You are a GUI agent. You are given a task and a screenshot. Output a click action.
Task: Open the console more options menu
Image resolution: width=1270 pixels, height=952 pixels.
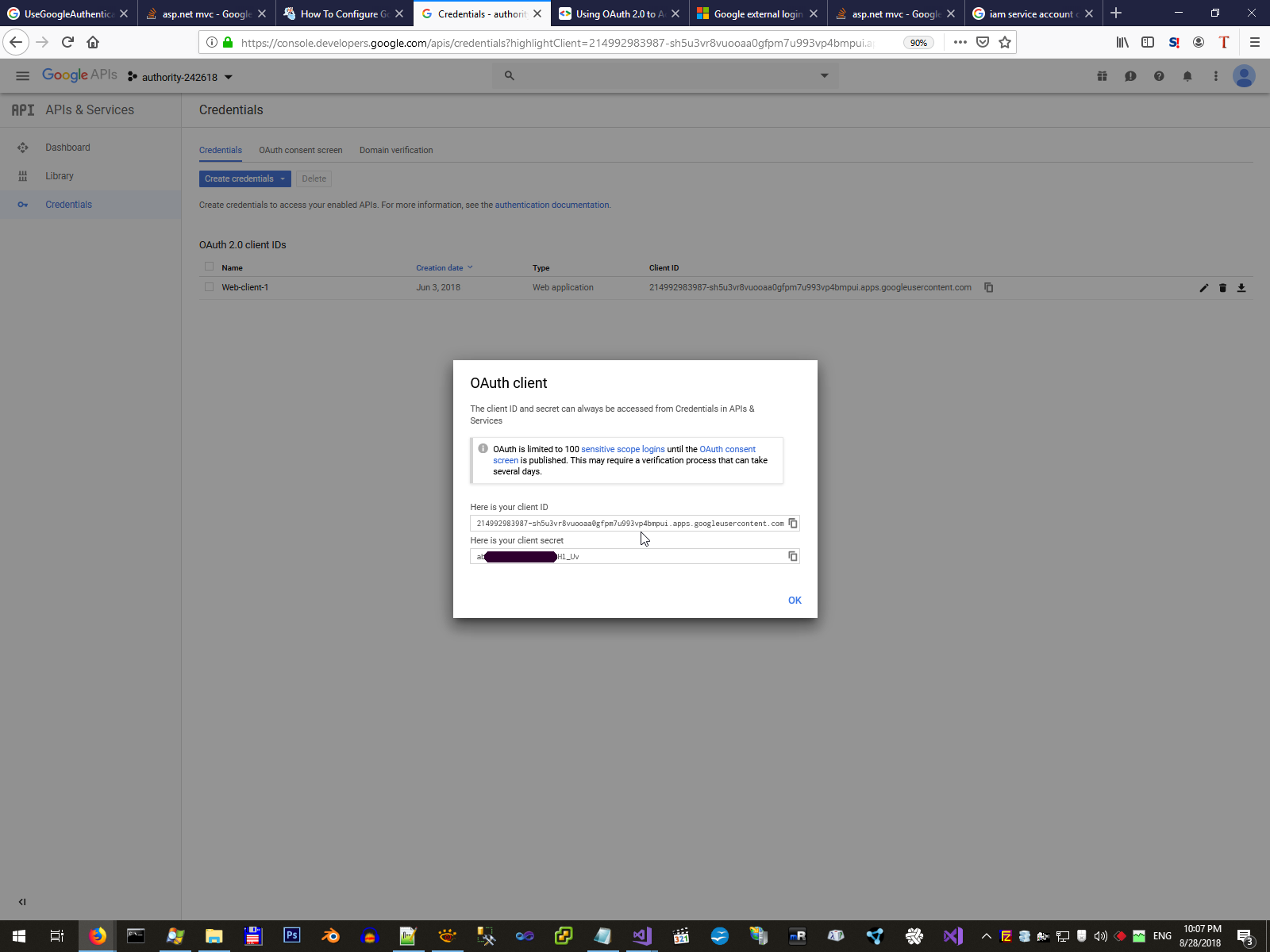(x=1215, y=76)
